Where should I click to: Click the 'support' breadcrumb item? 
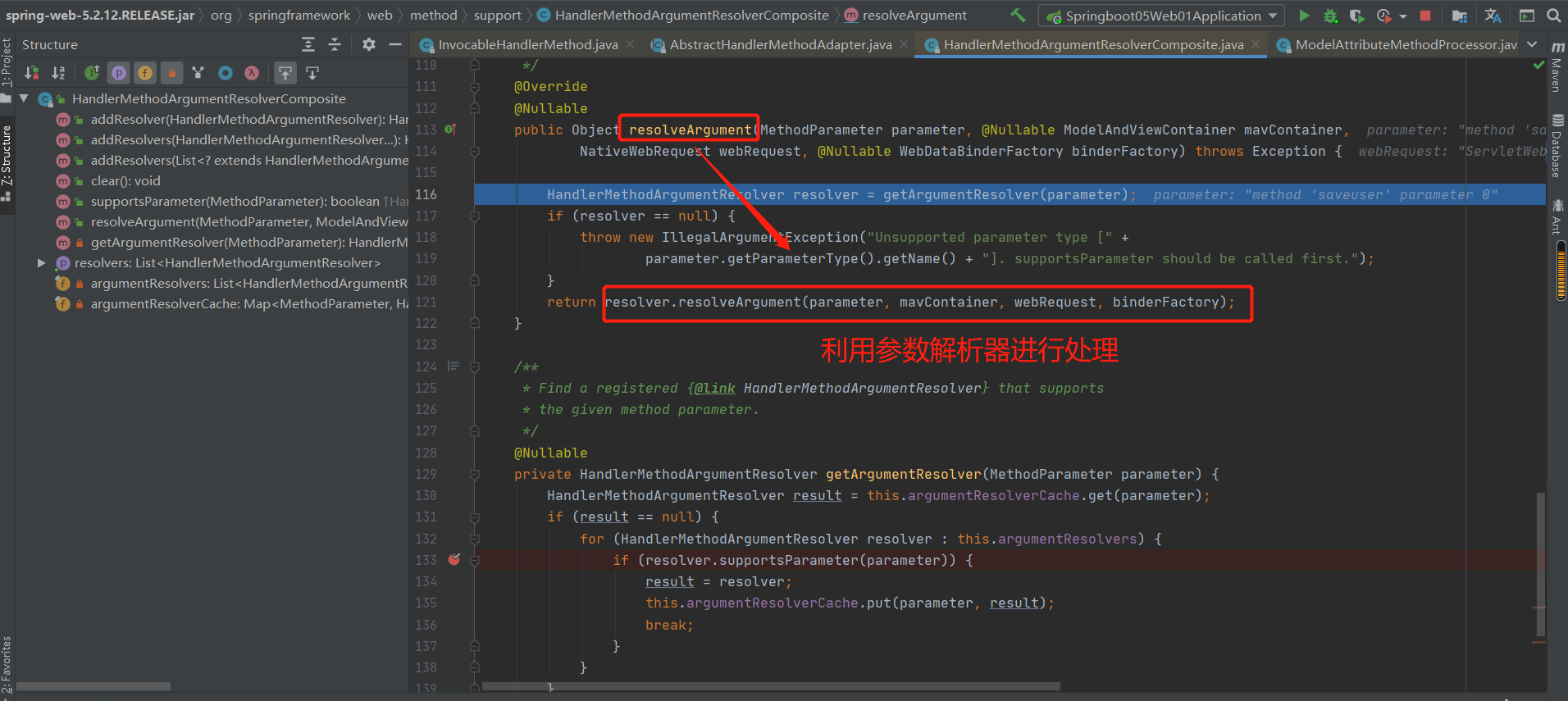pyautogui.click(x=497, y=15)
